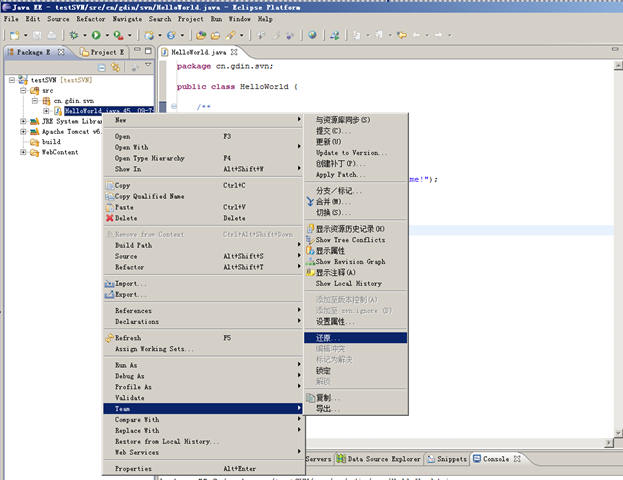This screenshot has width=623, height=480.
Task: Click the 显示属性 properties icon
Action: point(310,251)
